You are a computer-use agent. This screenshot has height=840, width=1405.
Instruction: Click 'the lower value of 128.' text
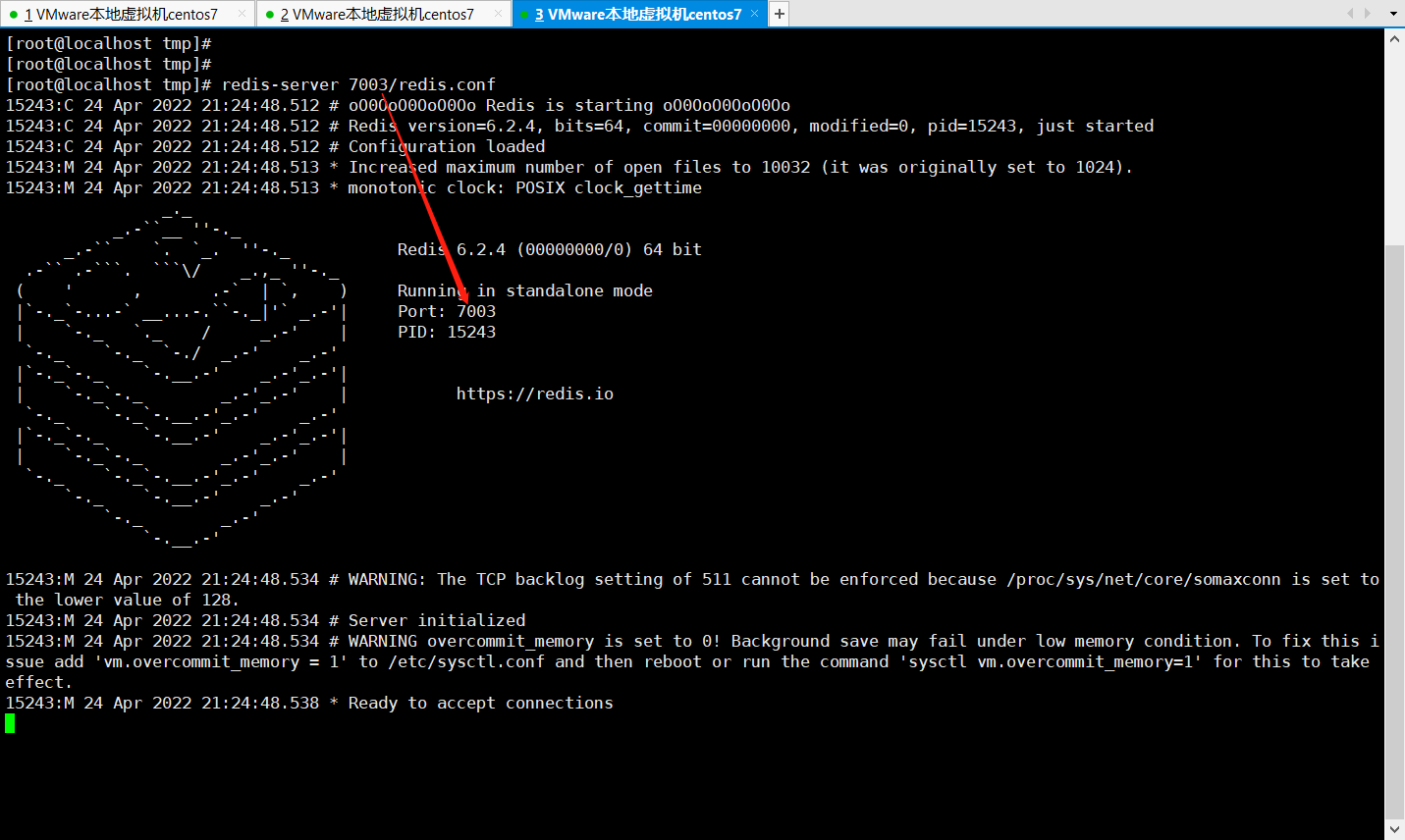[x=128, y=600]
